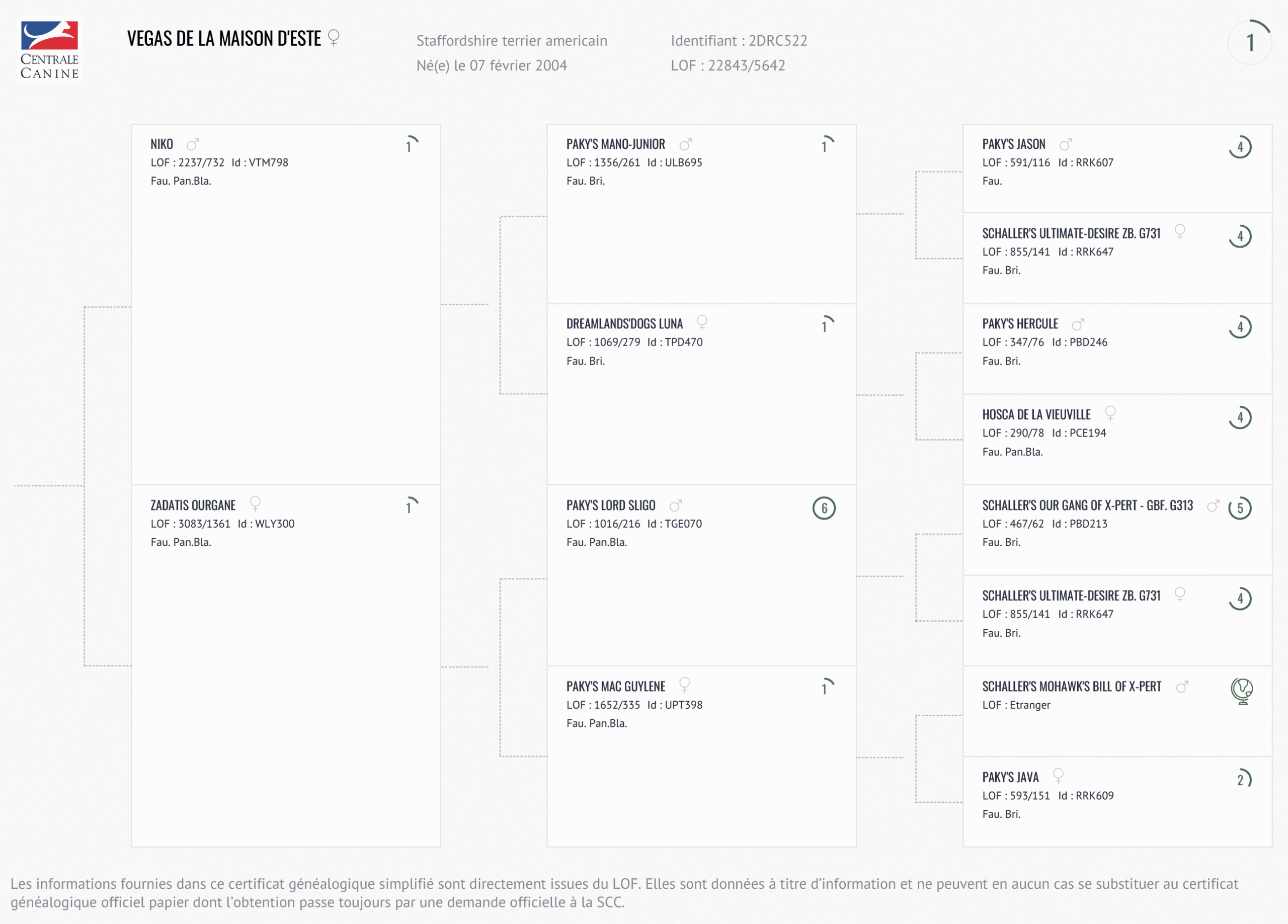The width and height of the screenshot is (1288, 924).
Task: Click the Zadatis Ourgane dam card
Action: click(286, 664)
